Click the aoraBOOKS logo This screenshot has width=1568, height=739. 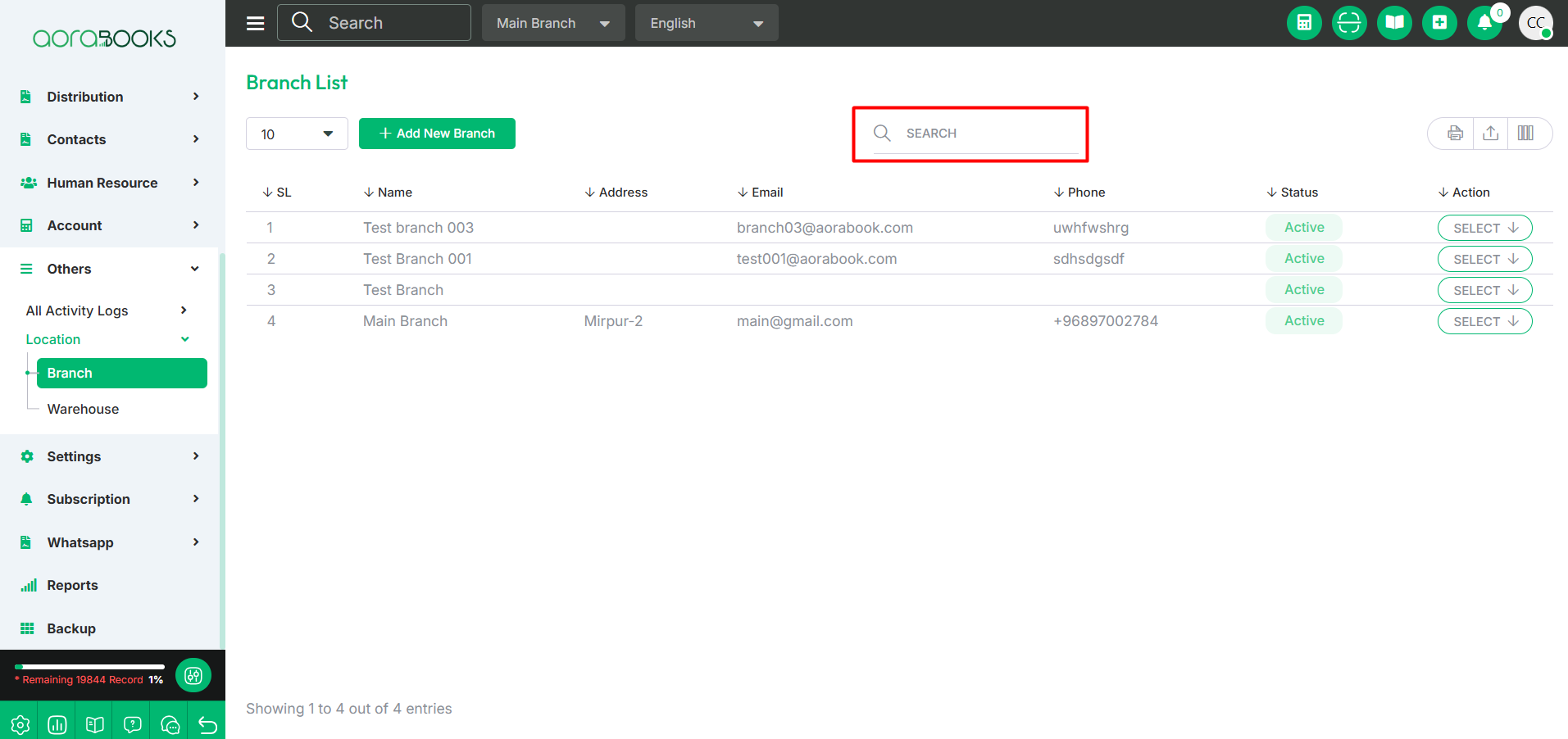click(104, 39)
